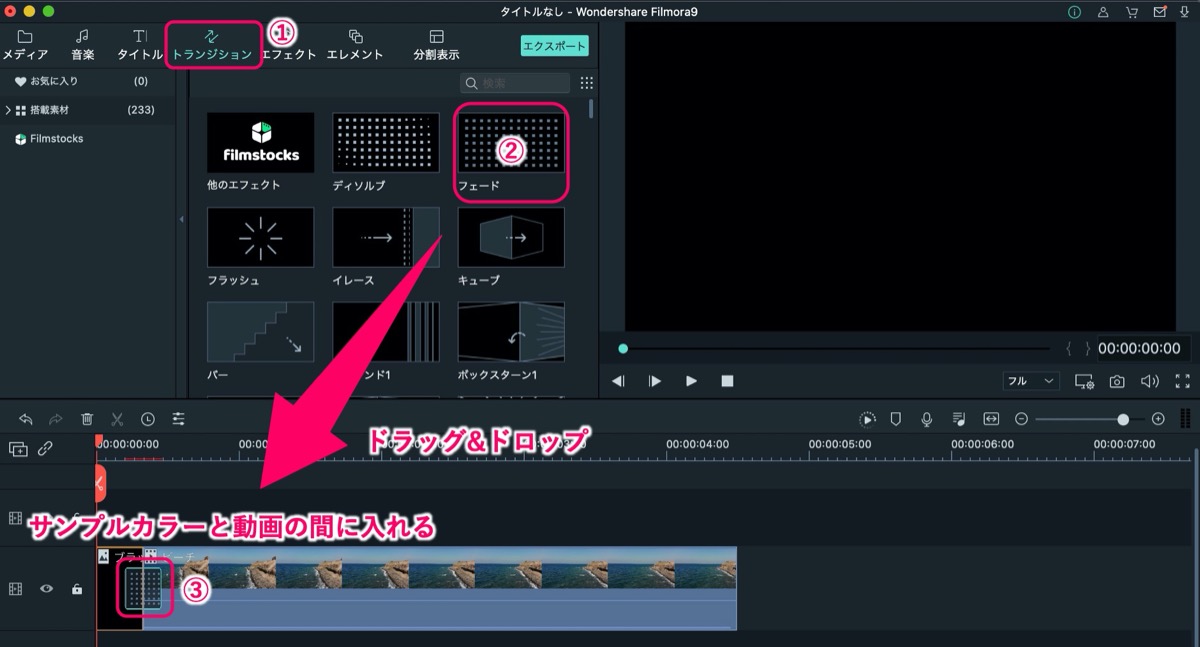This screenshot has width=1200, height=647.
Task: Undo the last edit
Action: tap(26, 419)
